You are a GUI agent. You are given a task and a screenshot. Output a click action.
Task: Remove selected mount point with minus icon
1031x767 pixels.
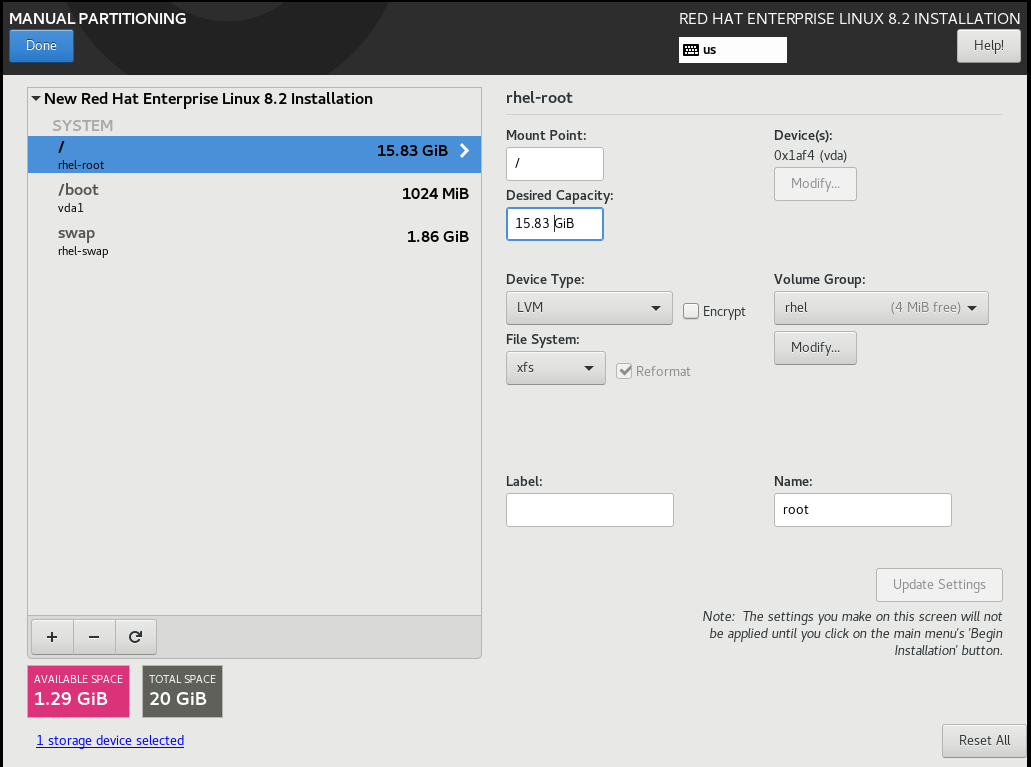click(94, 637)
